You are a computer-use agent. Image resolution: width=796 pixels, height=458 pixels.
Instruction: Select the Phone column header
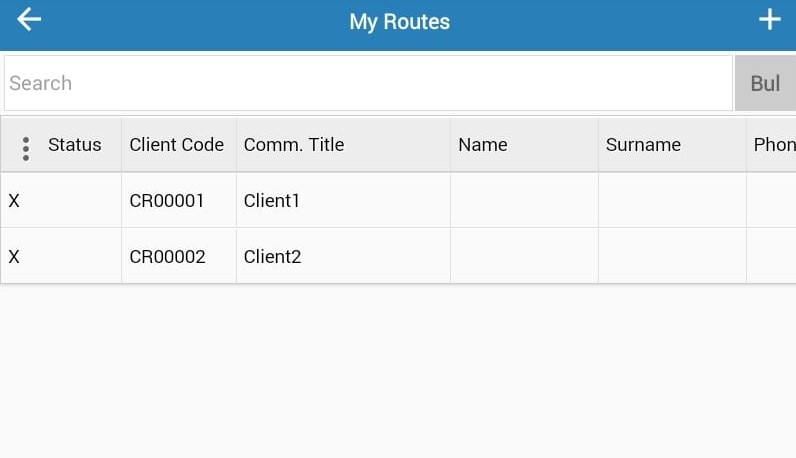pos(774,145)
